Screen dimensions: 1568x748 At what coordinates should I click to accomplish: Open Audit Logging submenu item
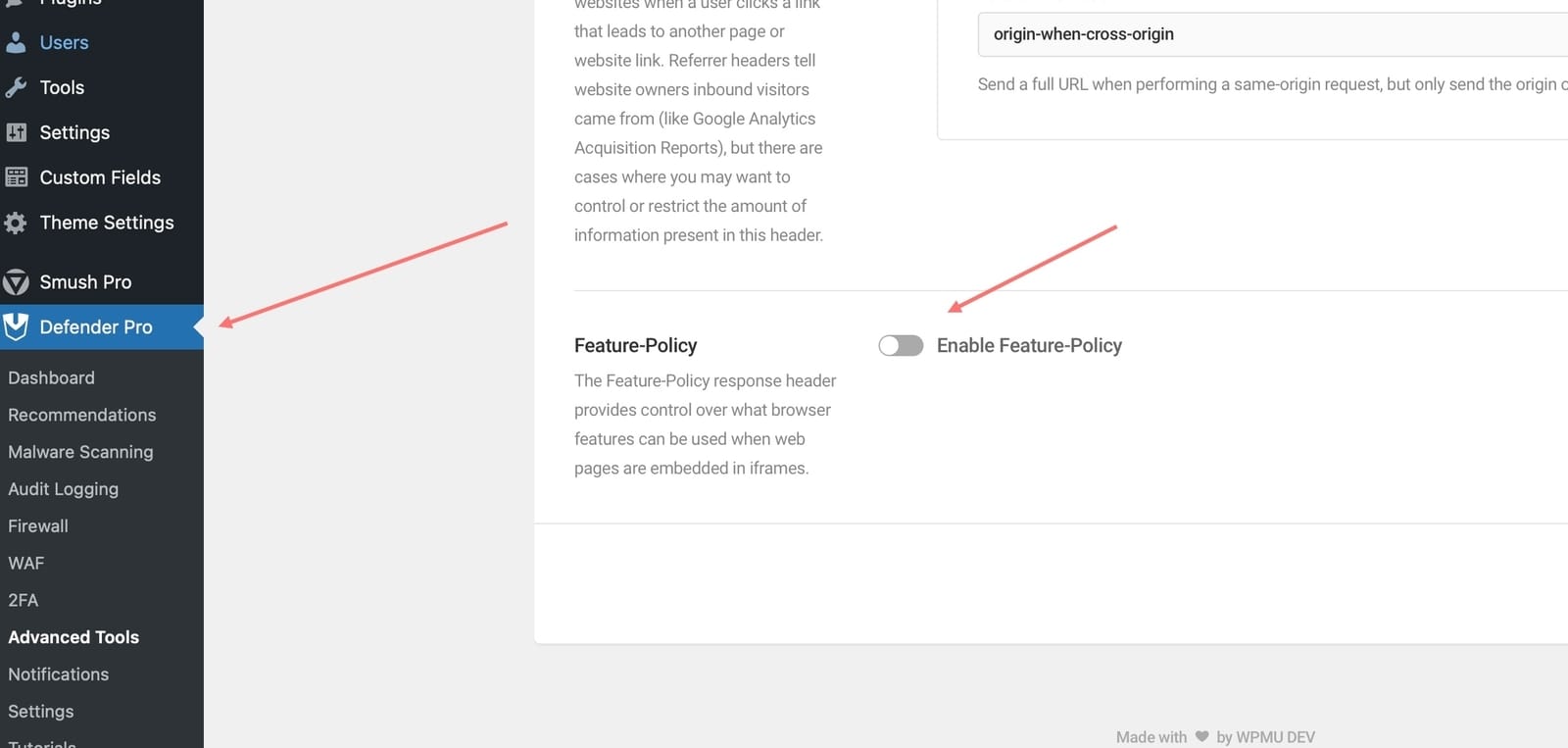[x=63, y=489]
